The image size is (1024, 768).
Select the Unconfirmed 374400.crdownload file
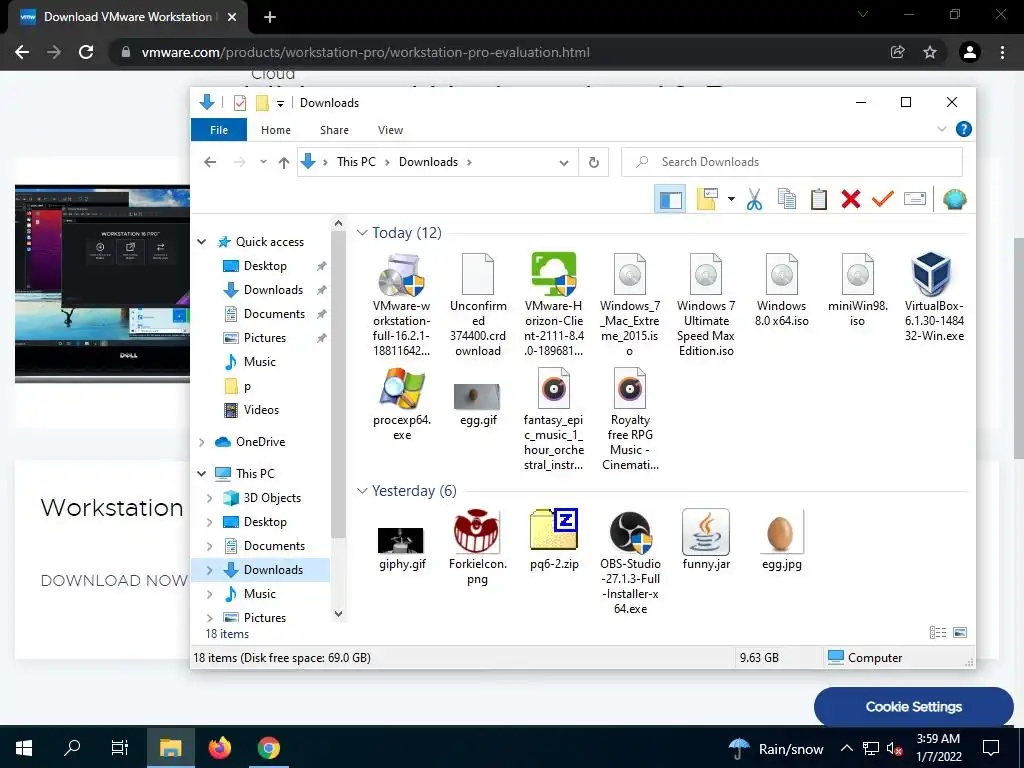478,304
